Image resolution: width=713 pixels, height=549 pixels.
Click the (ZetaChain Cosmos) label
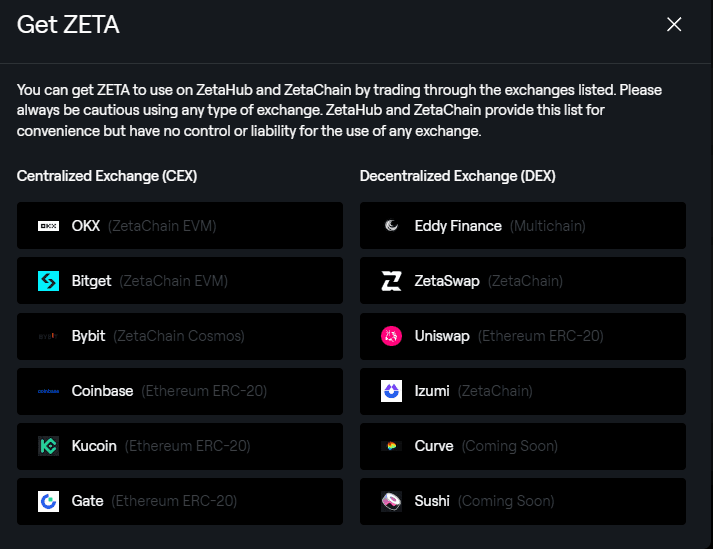(x=179, y=336)
